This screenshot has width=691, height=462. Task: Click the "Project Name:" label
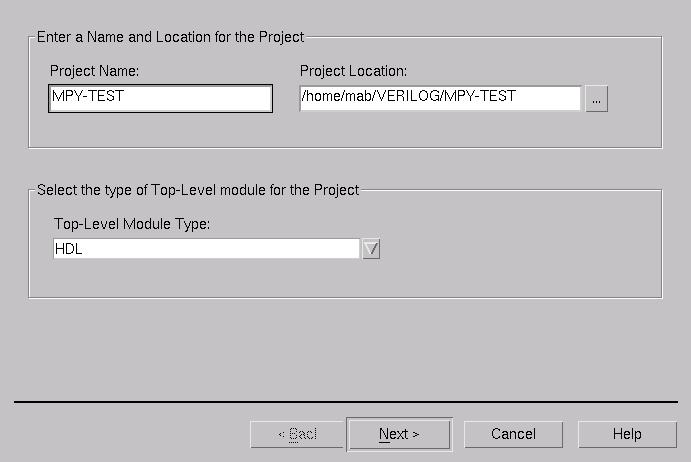click(x=94, y=71)
